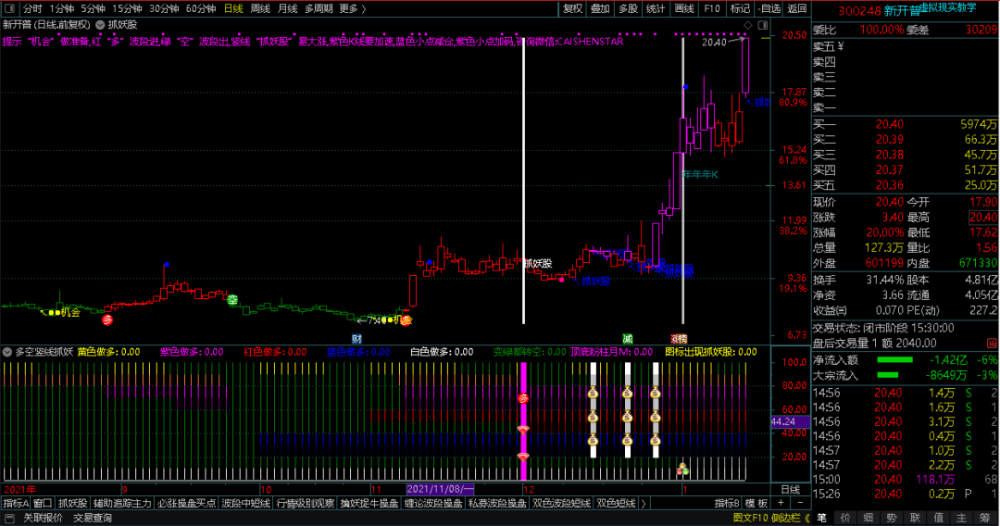Activate the 画线 drawing tools
This screenshot has width=1000, height=526.
pyautogui.click(x=684, y=8)
